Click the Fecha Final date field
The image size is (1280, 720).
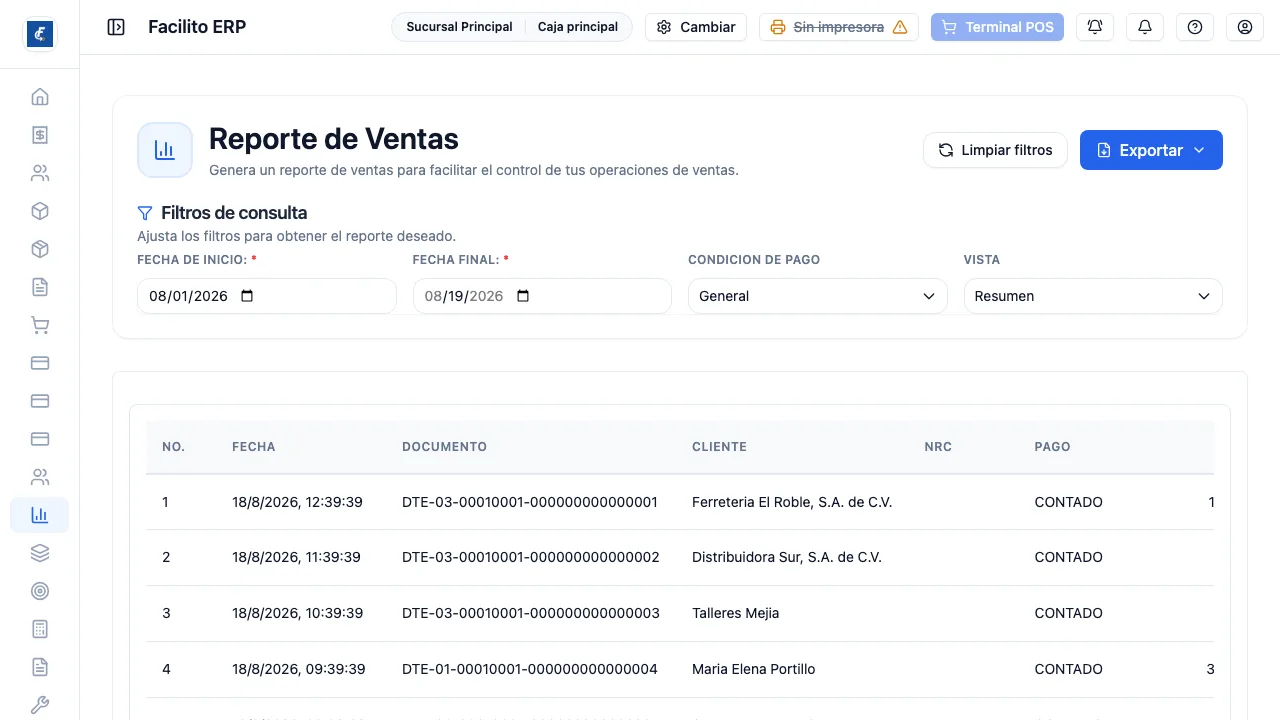point(542,296)
